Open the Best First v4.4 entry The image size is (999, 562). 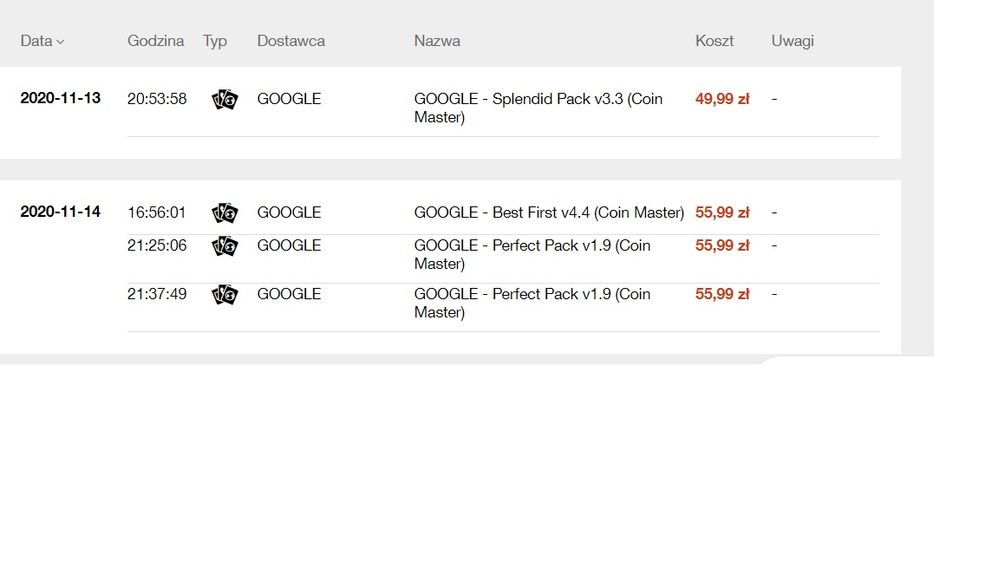548,213
